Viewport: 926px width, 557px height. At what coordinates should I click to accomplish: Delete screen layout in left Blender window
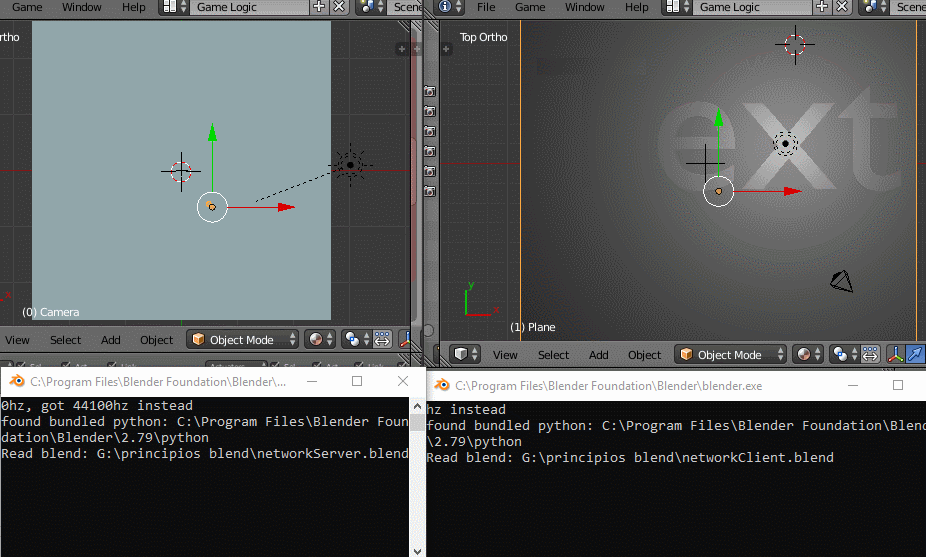[339, 7]
